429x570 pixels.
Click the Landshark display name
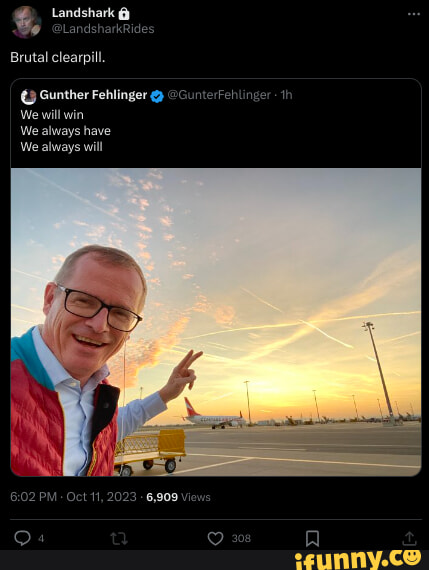coord(83,13)
